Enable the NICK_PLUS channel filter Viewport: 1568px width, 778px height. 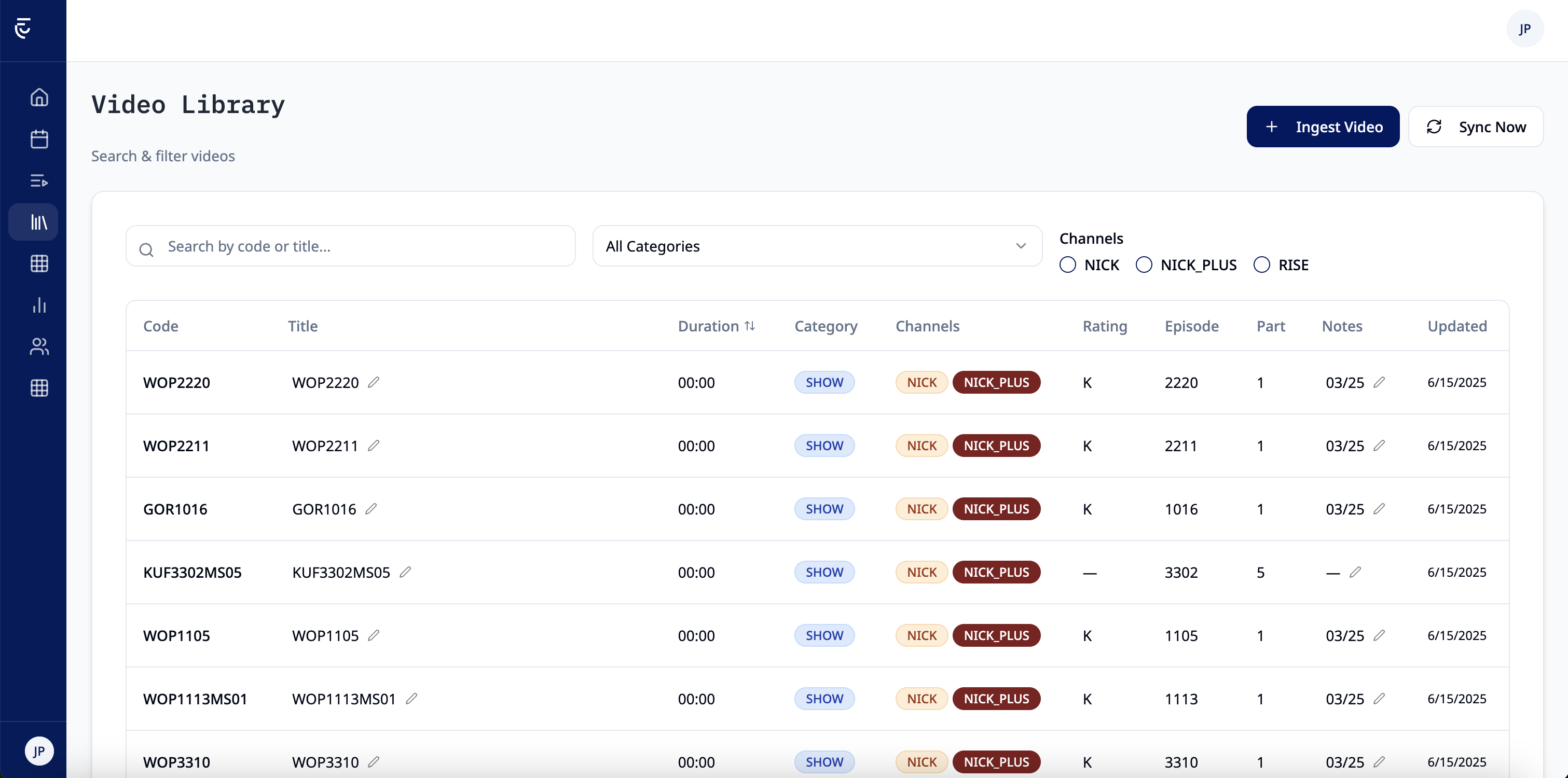point(1144,265)
